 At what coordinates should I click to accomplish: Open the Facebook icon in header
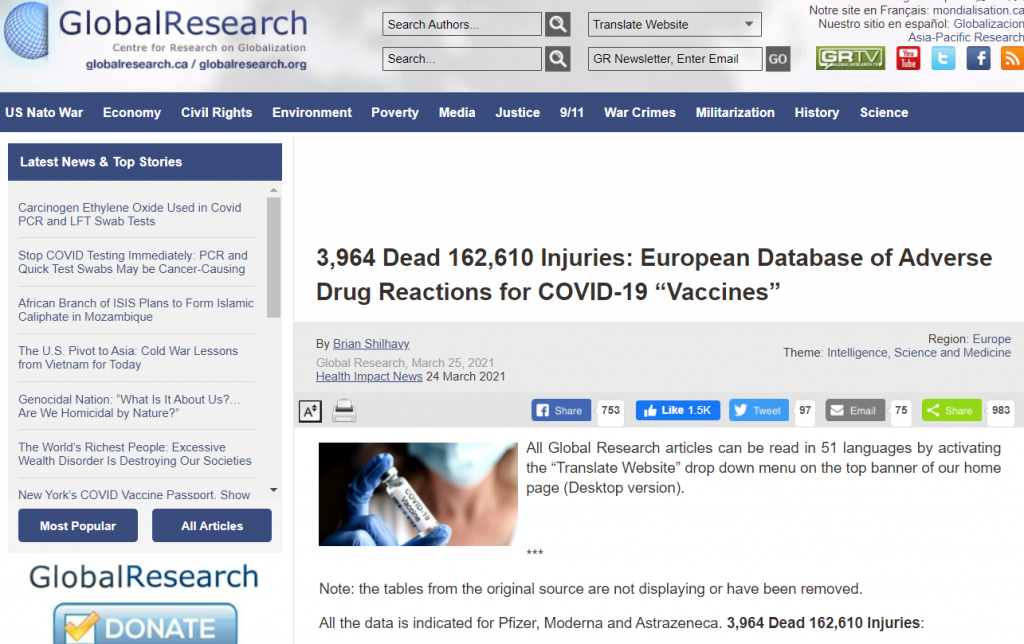point(978,58)
